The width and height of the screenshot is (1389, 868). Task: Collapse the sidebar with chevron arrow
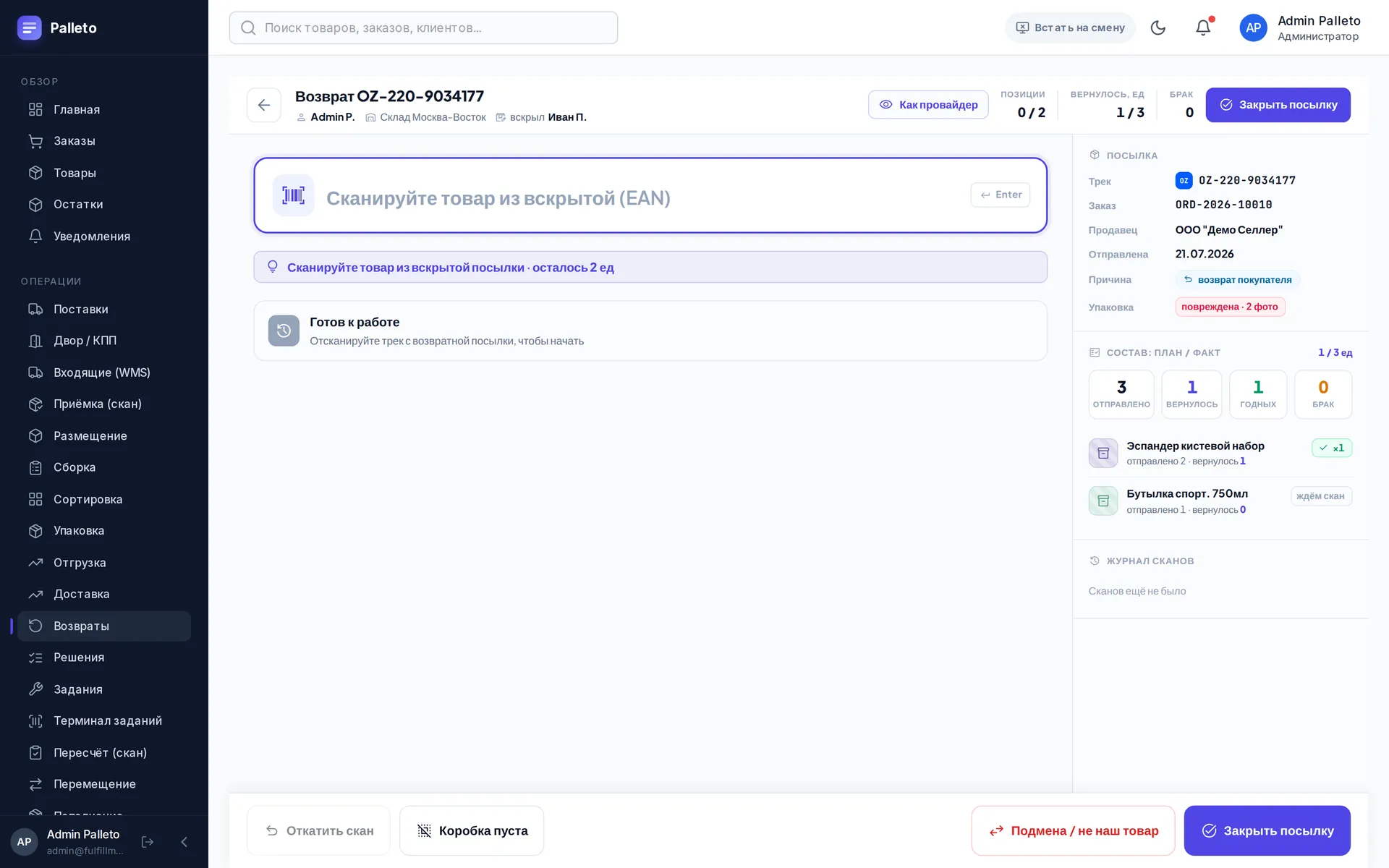point(184,842)
